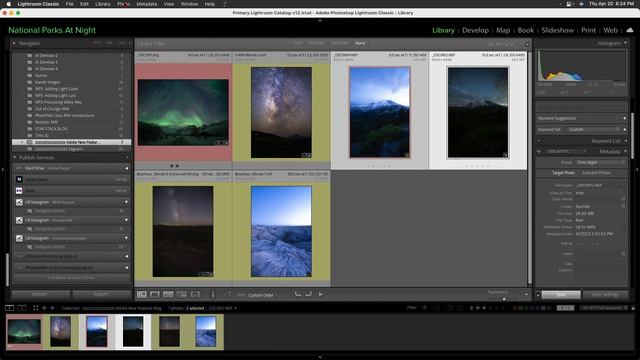Viewport: 640px width, 360px height.
Task: Switch to the Web module
Action: coord(610,30)
